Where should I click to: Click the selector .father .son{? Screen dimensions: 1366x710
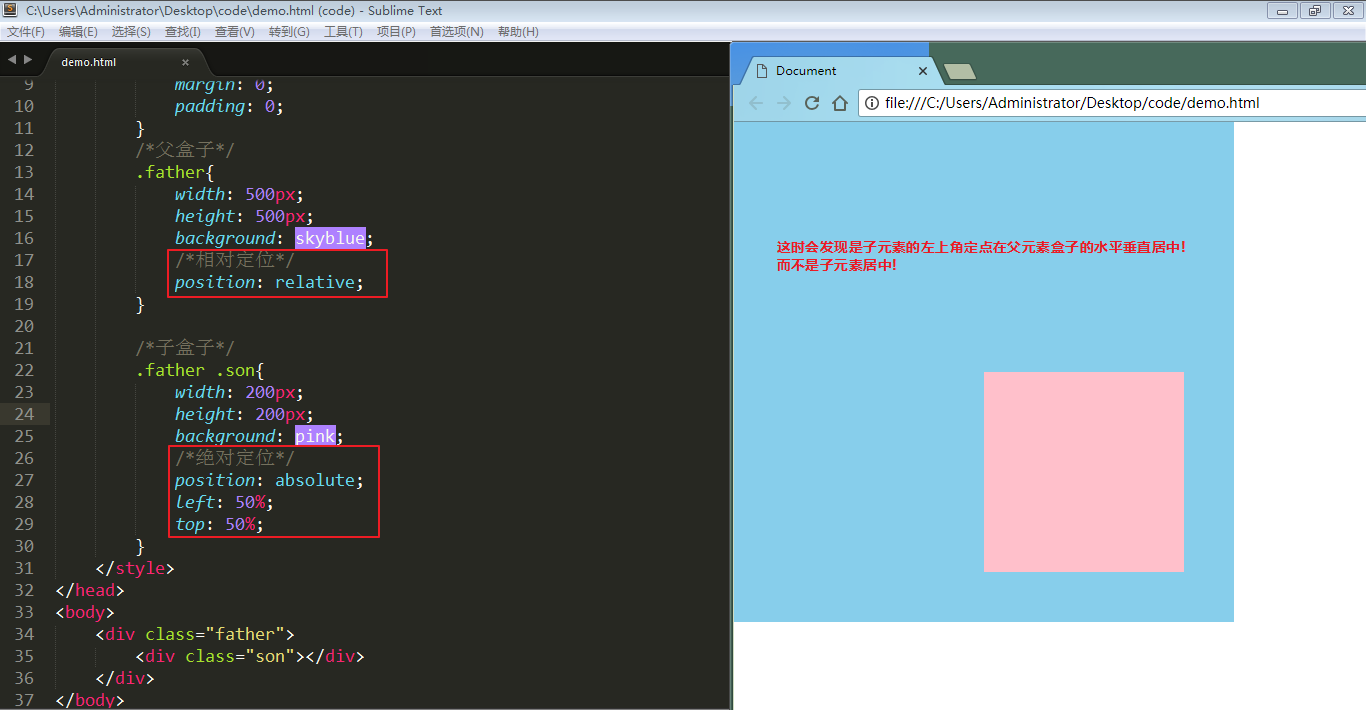[x=200, y=370]
